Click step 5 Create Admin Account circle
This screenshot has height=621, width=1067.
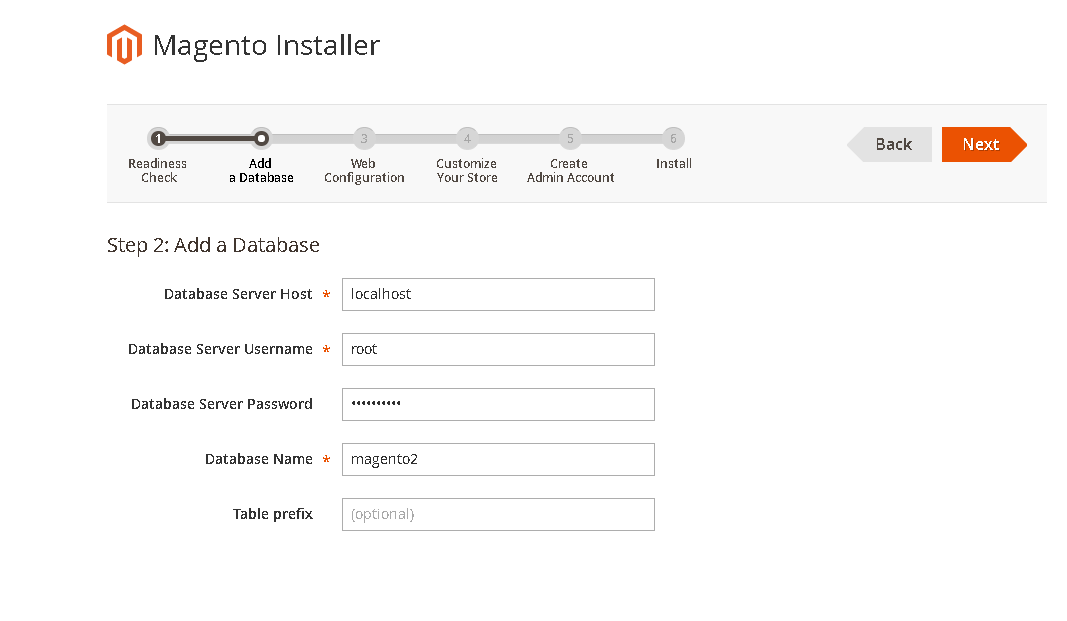click(570, 139)
